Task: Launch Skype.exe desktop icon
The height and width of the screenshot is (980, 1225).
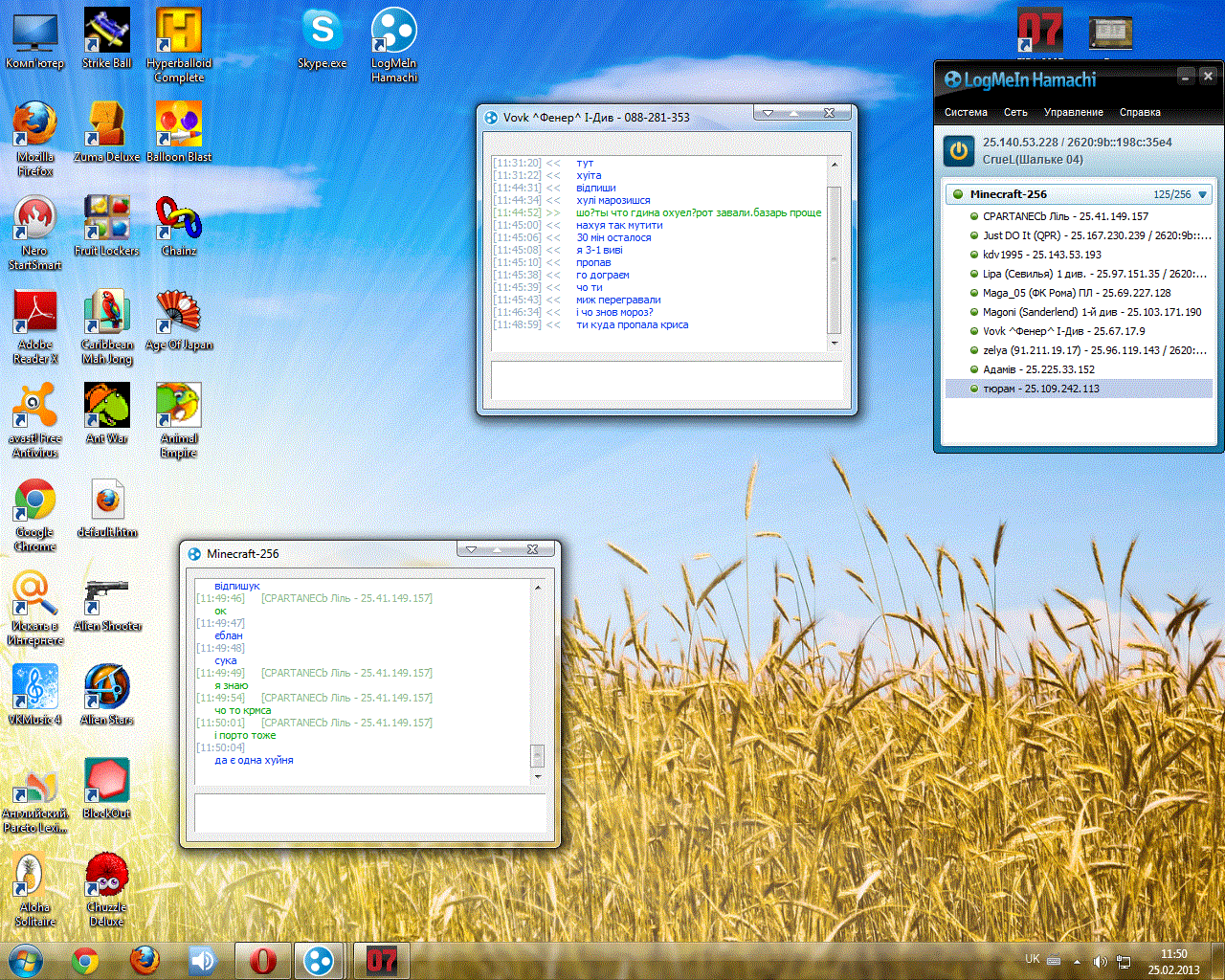Action: [323, 39]
